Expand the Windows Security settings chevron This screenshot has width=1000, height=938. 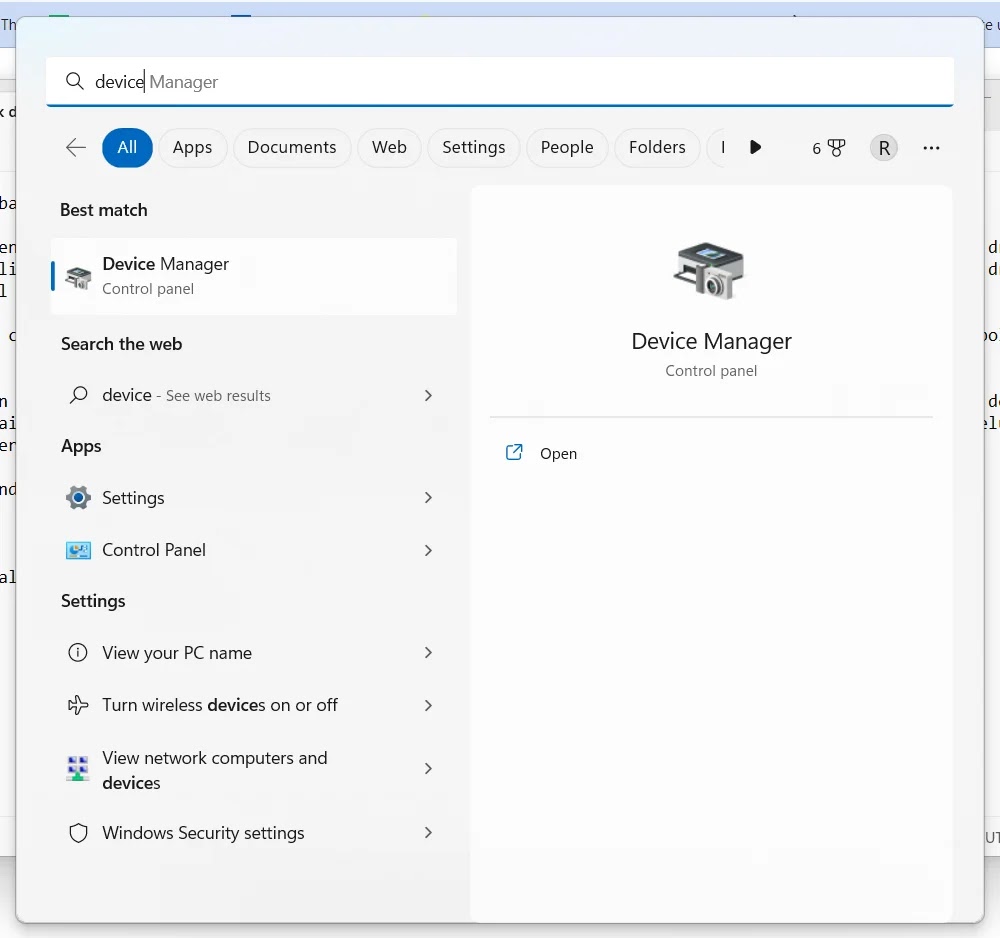click(x=428, y=832)
